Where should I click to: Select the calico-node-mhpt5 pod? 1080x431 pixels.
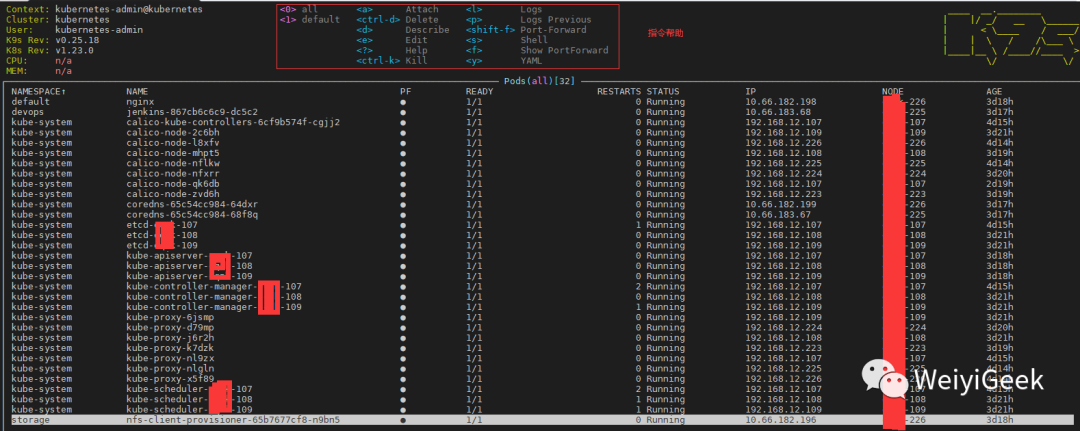[173, 153]
